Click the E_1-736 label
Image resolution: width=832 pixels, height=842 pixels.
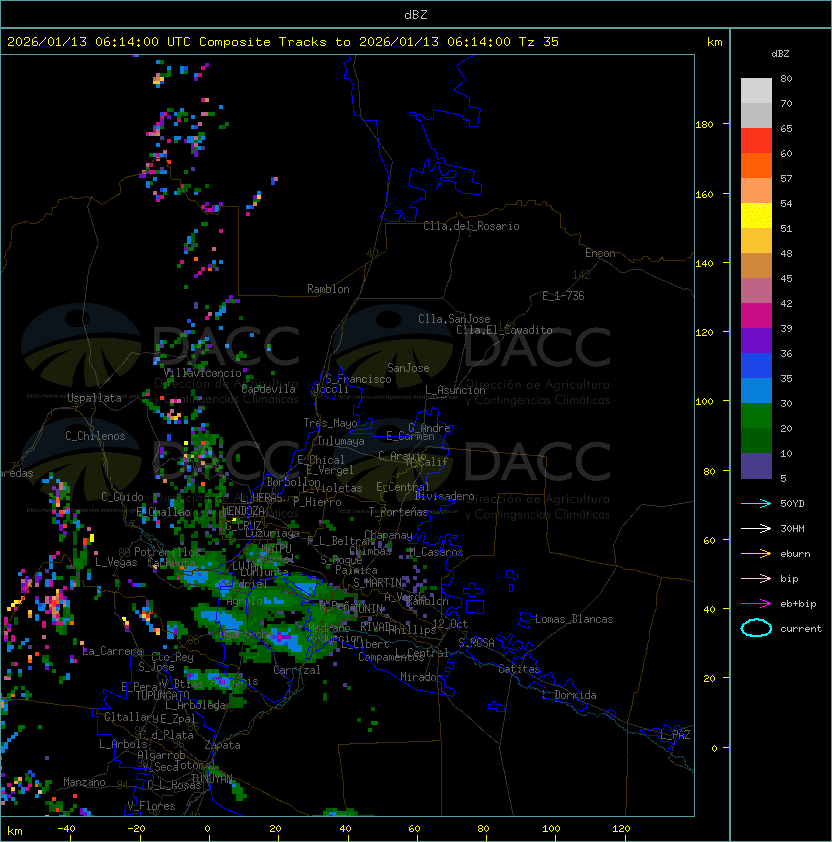pos(563,296)
